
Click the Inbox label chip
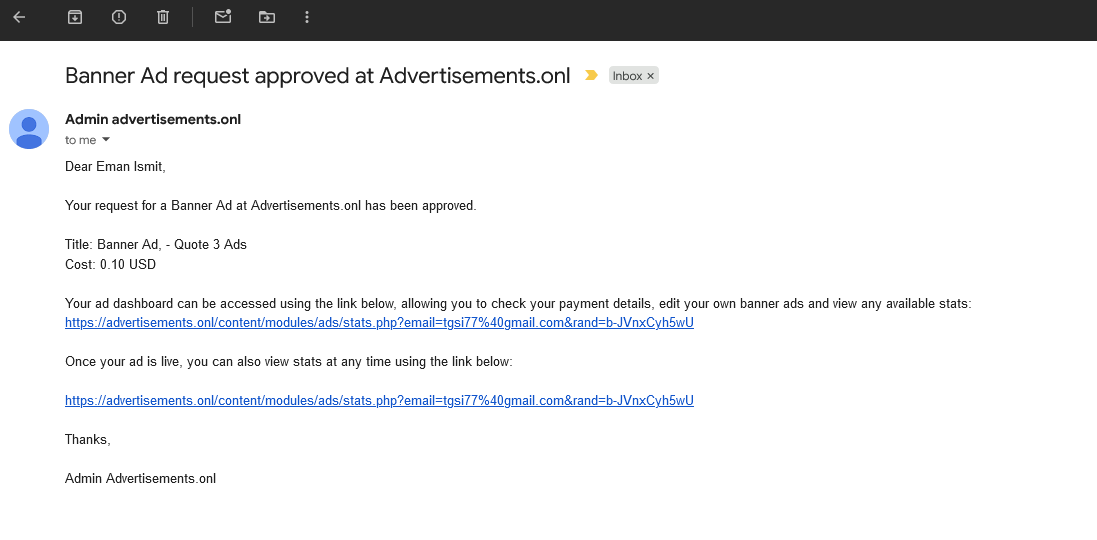[x=627, y=76]
